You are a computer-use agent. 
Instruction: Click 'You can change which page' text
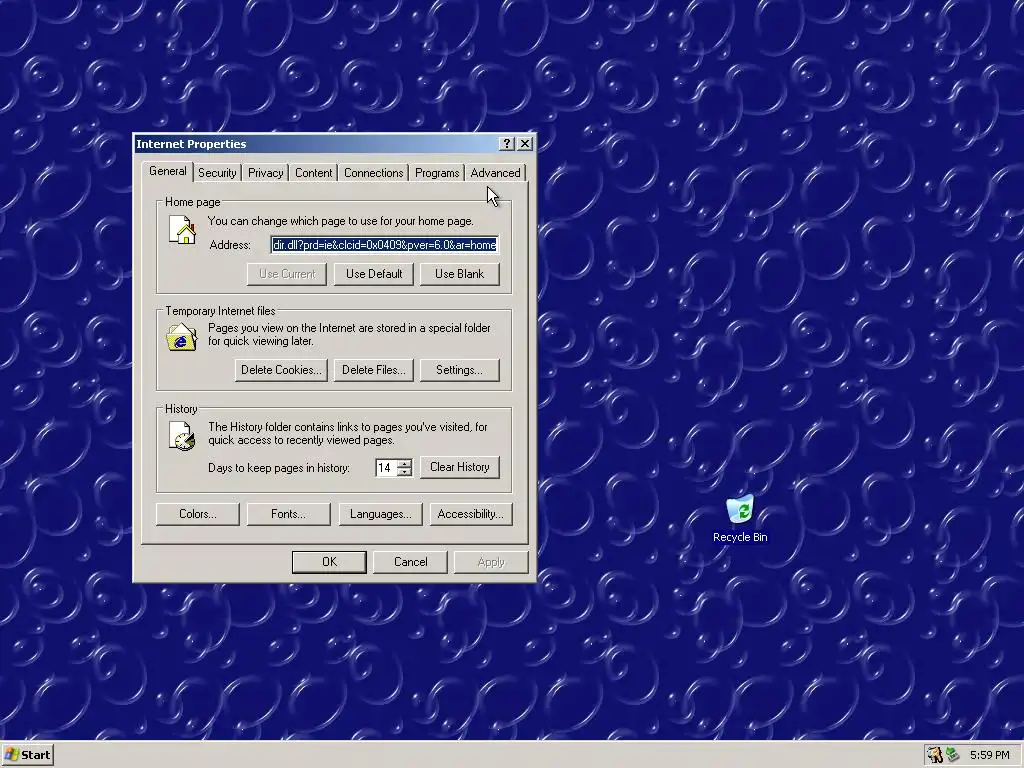pyautogui.click(x=340, y=221)
